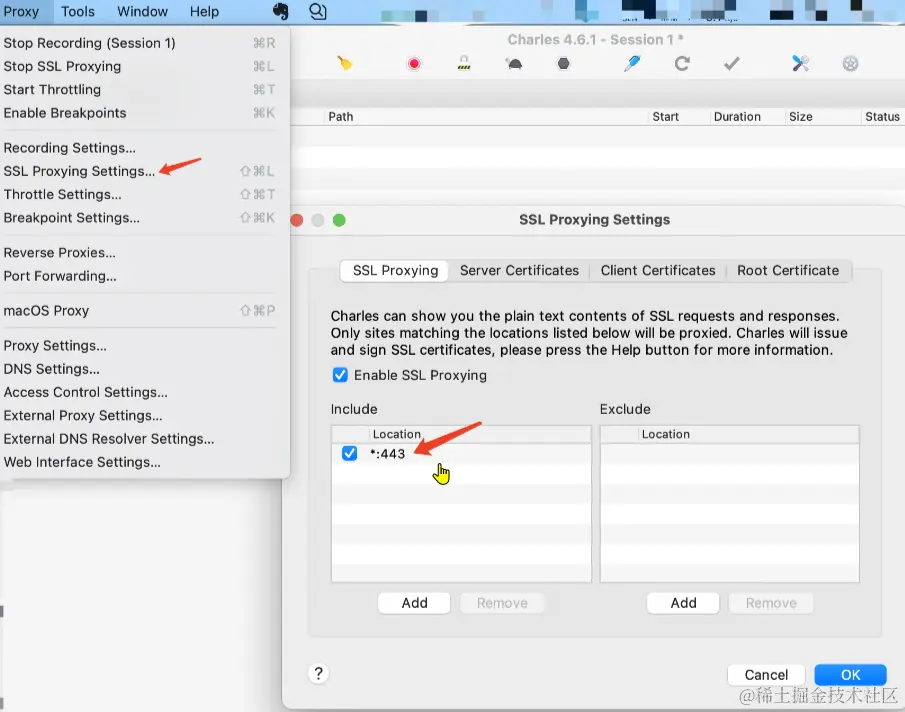Screen dimensions: 905x712
Task: Click Add under Exclude list
Action: pyautogui.click(x=683, y=603)
